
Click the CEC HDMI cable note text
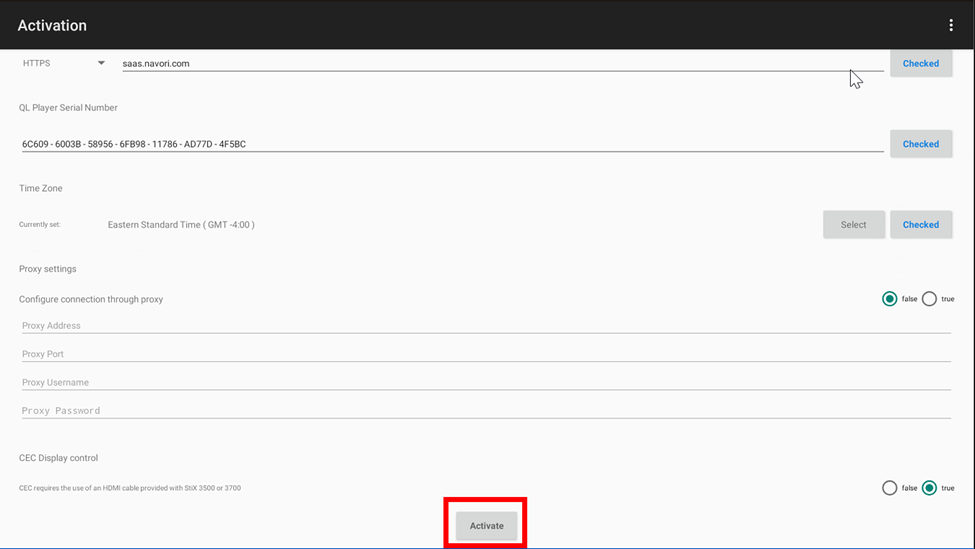(x=130, y=488)
